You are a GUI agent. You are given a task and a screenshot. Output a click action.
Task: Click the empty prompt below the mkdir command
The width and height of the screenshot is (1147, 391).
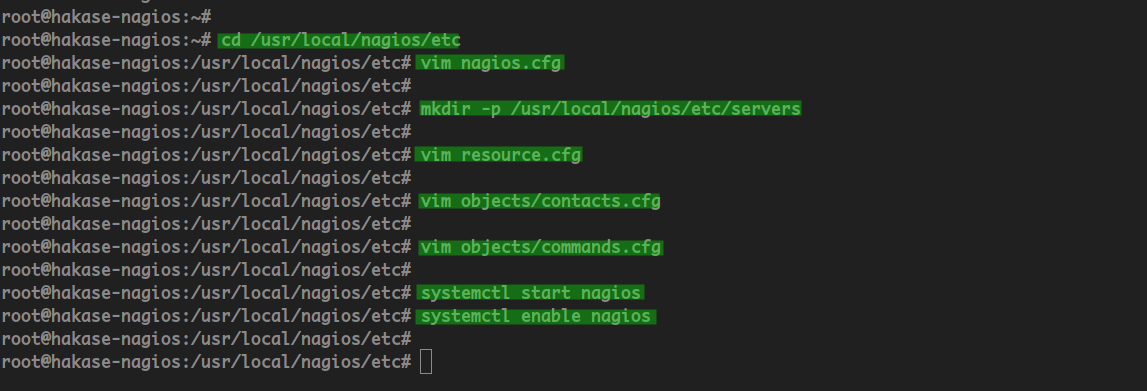click(206, 132)
